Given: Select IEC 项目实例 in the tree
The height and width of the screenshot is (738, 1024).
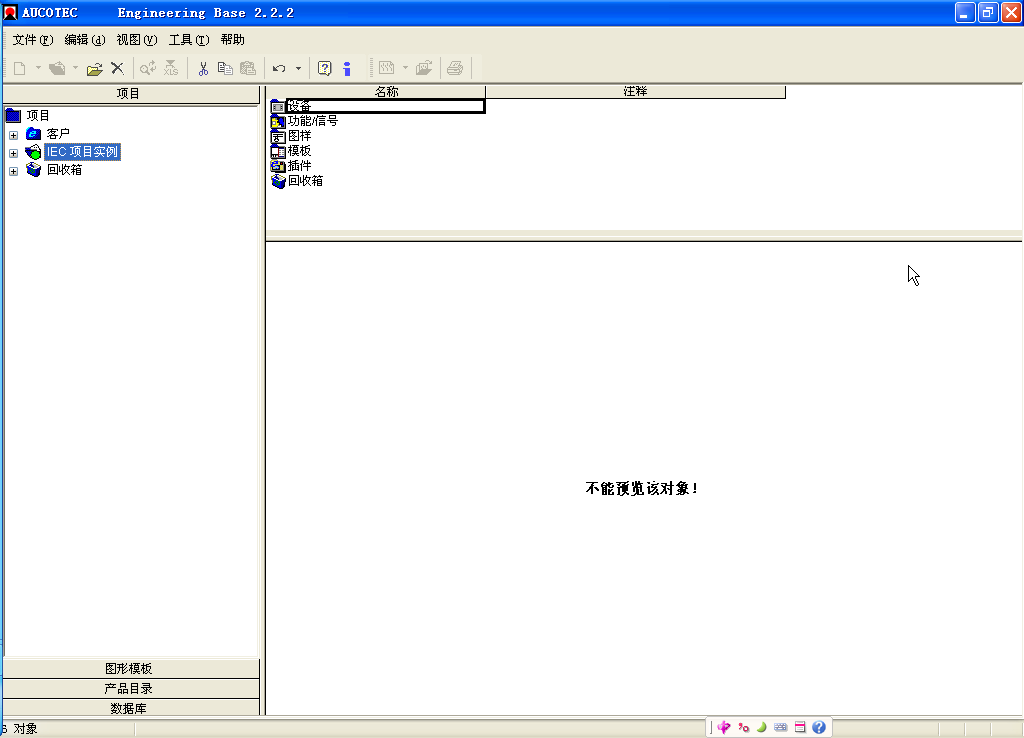Looking at the screenshot, I should (x=82, y=152).
